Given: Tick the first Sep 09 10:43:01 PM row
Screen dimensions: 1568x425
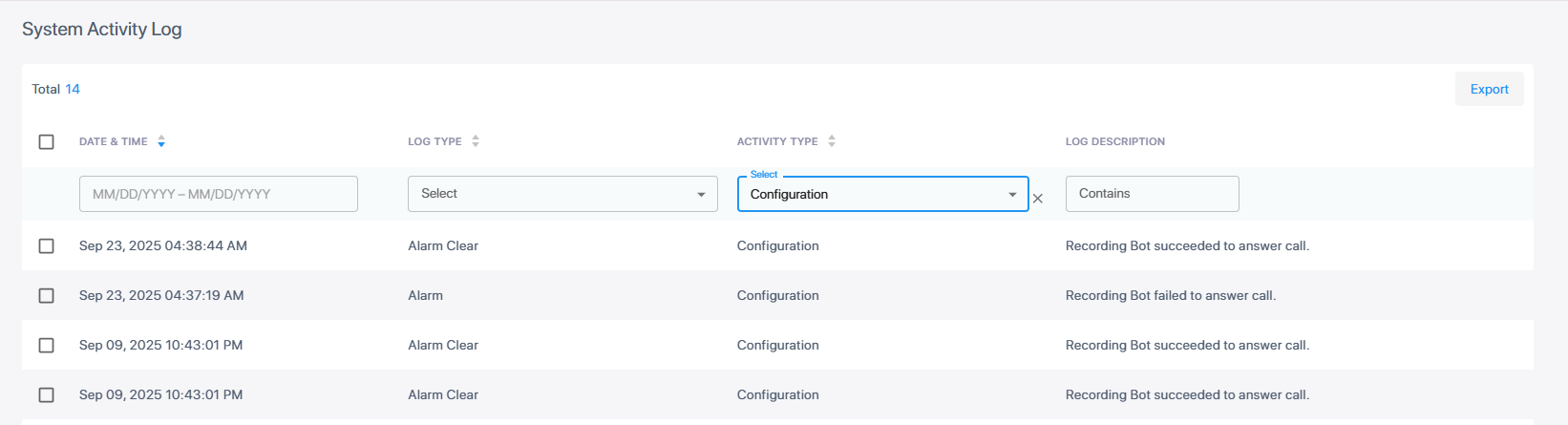Looking at the screenshot, I should coord(46,346).
